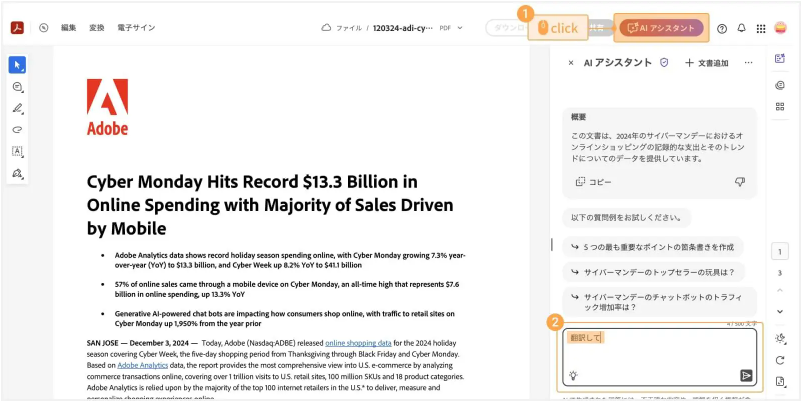Pick suggestion チャットボットのトラフィック増加率は?
801x401 pixels.
658,302
